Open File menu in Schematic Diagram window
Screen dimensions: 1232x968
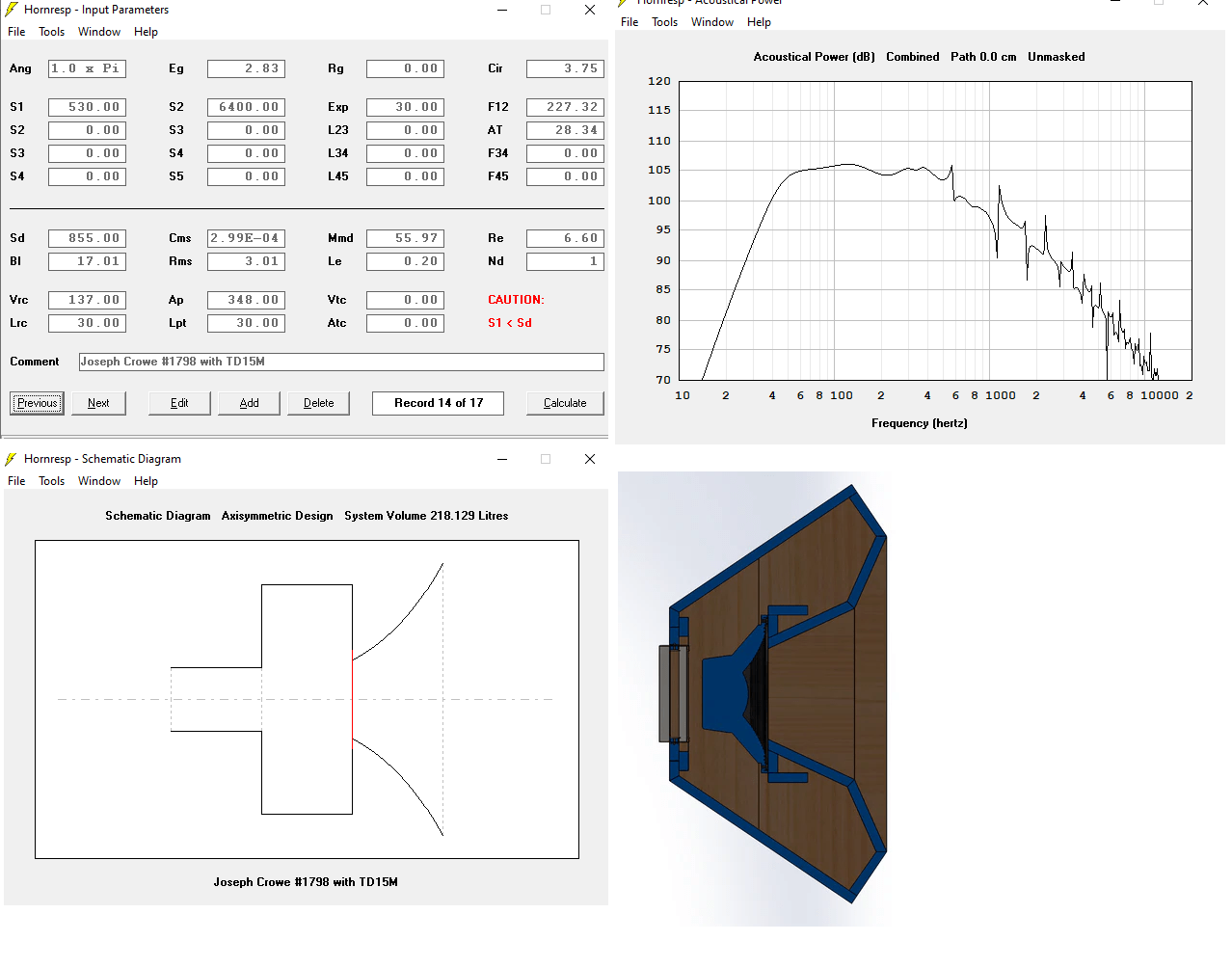click(x=16, y=481)
